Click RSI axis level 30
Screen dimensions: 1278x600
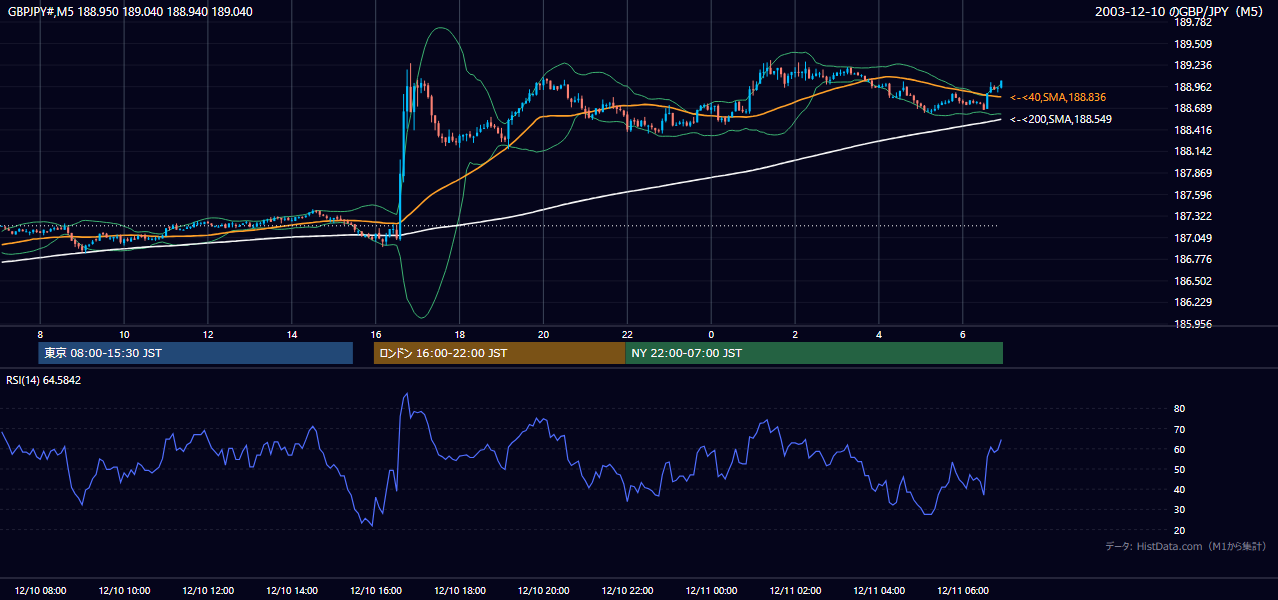coord(1179,510)
